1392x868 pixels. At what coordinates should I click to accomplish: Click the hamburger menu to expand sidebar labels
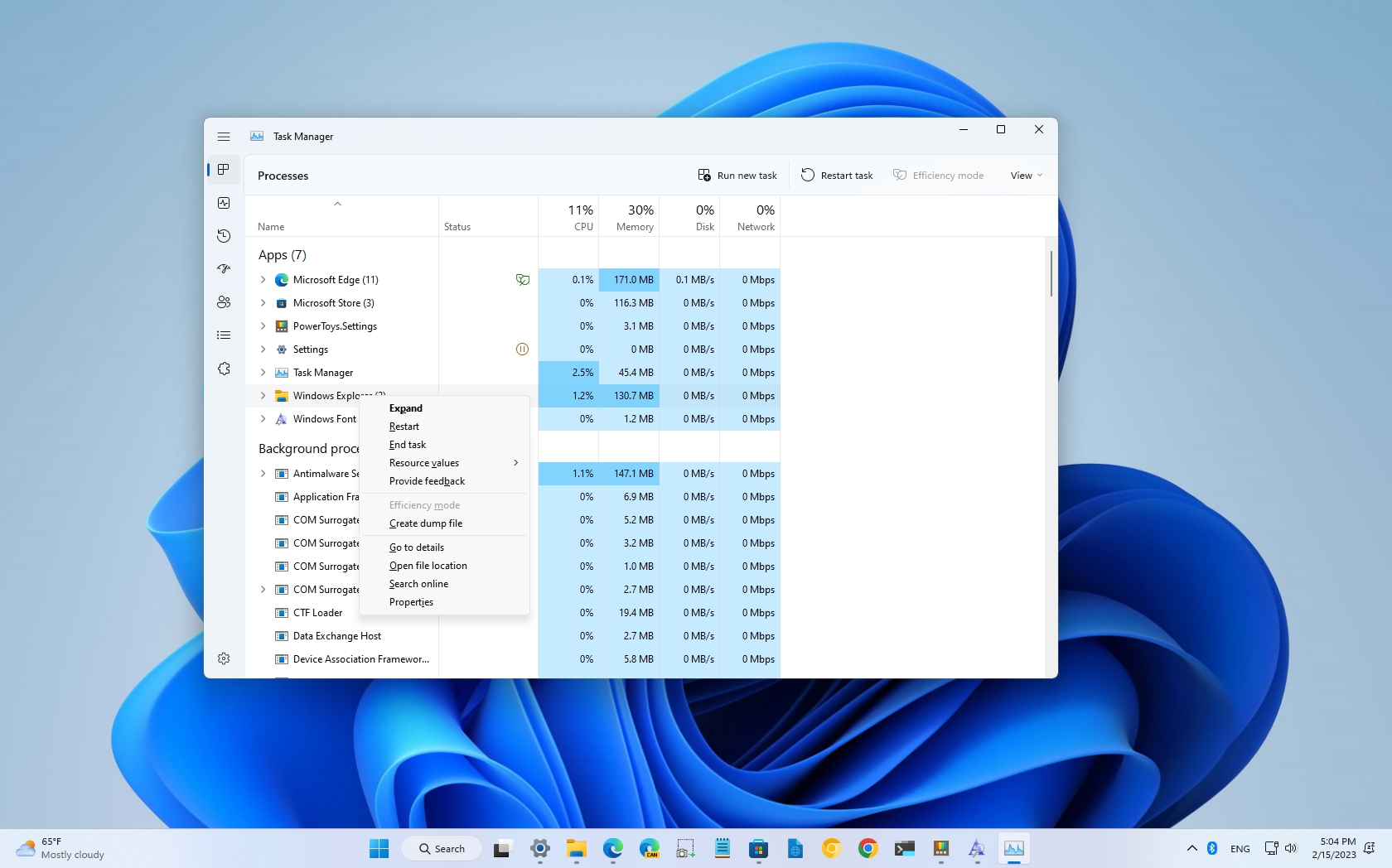pyautogui.click(x=224, y=137)
